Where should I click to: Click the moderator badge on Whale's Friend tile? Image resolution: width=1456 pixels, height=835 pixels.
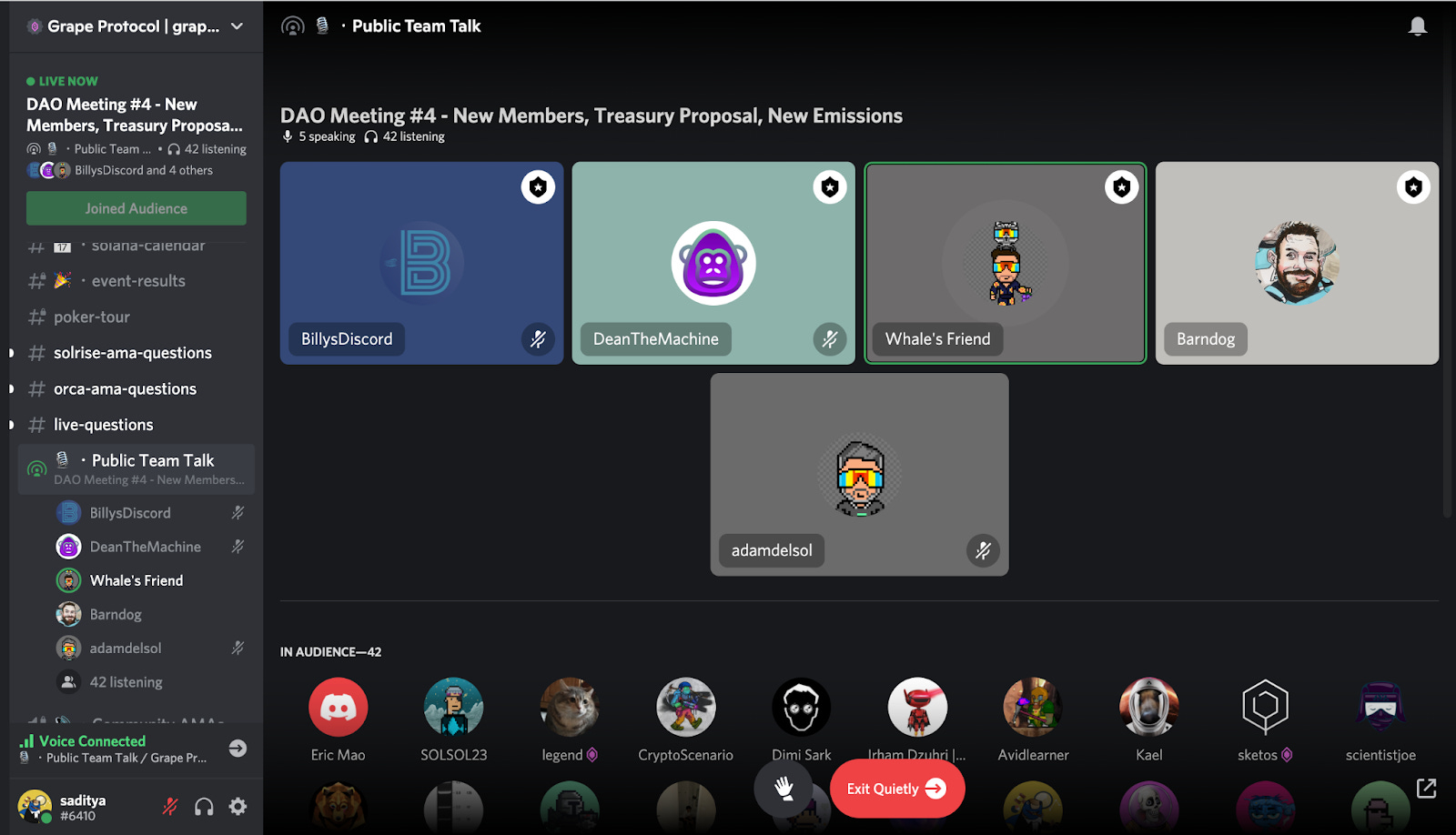click(x=1122, y=187)
